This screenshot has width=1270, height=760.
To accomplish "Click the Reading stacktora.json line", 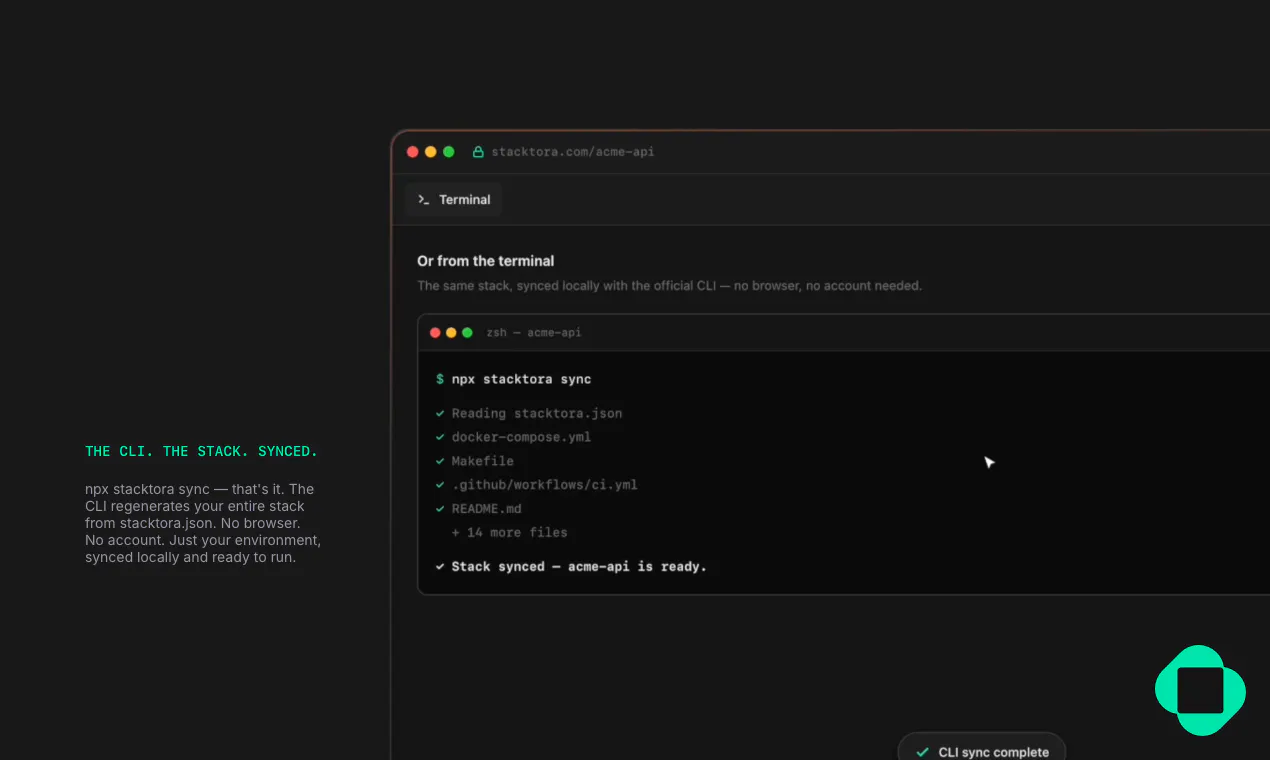I will 537,413.
